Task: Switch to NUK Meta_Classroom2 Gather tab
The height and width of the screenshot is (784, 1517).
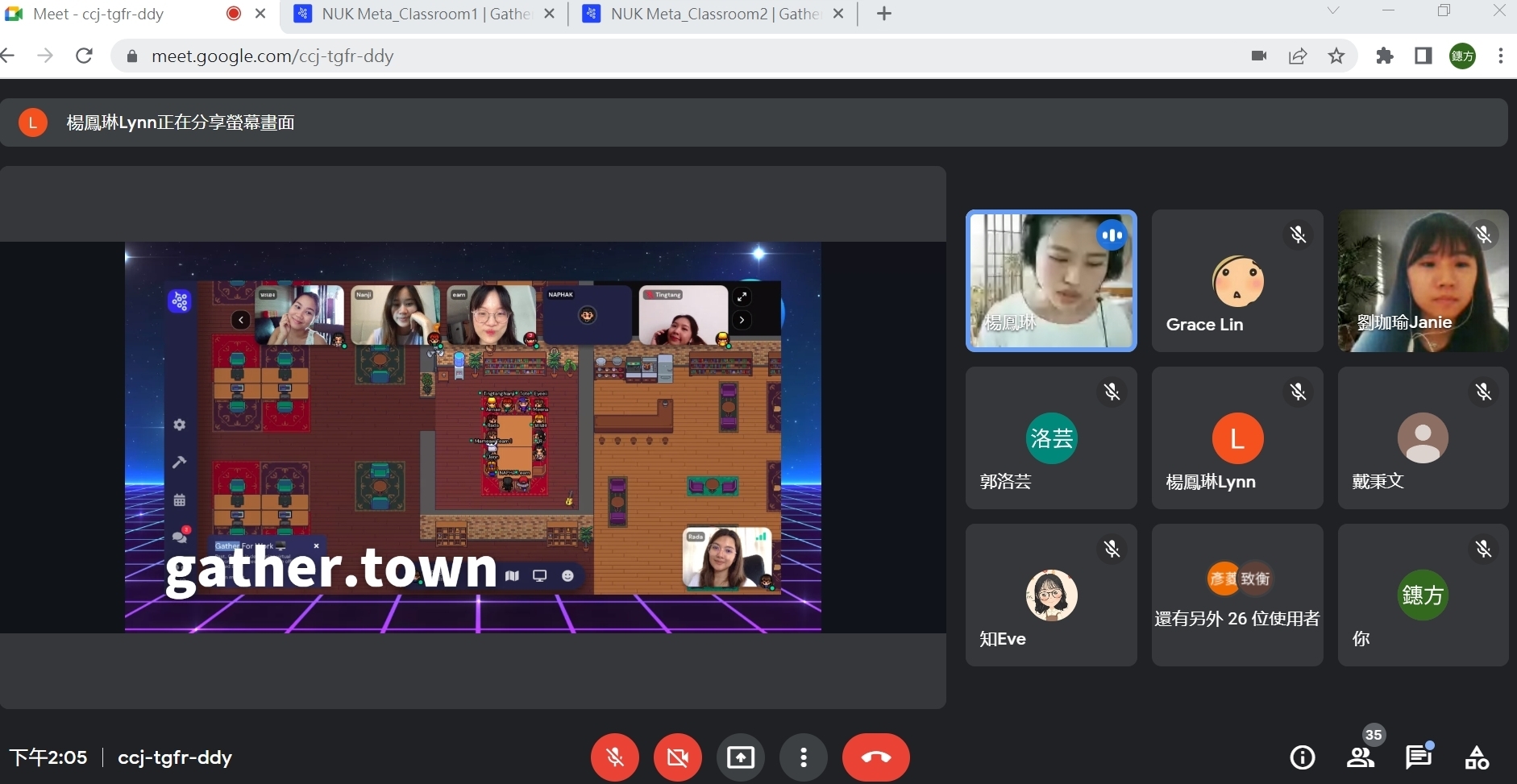Action: (713, 14)
